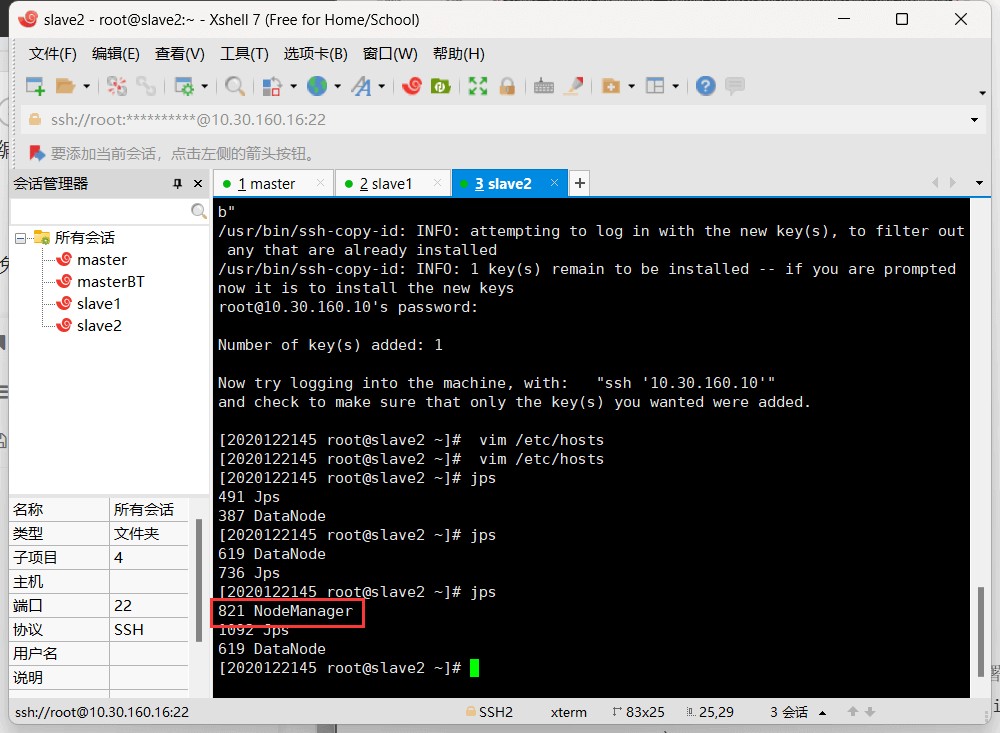The height and width of the screenshot is (733, 1000).
Task: Collapse the 所有会话 tree node
Action: tap(20, 238)
